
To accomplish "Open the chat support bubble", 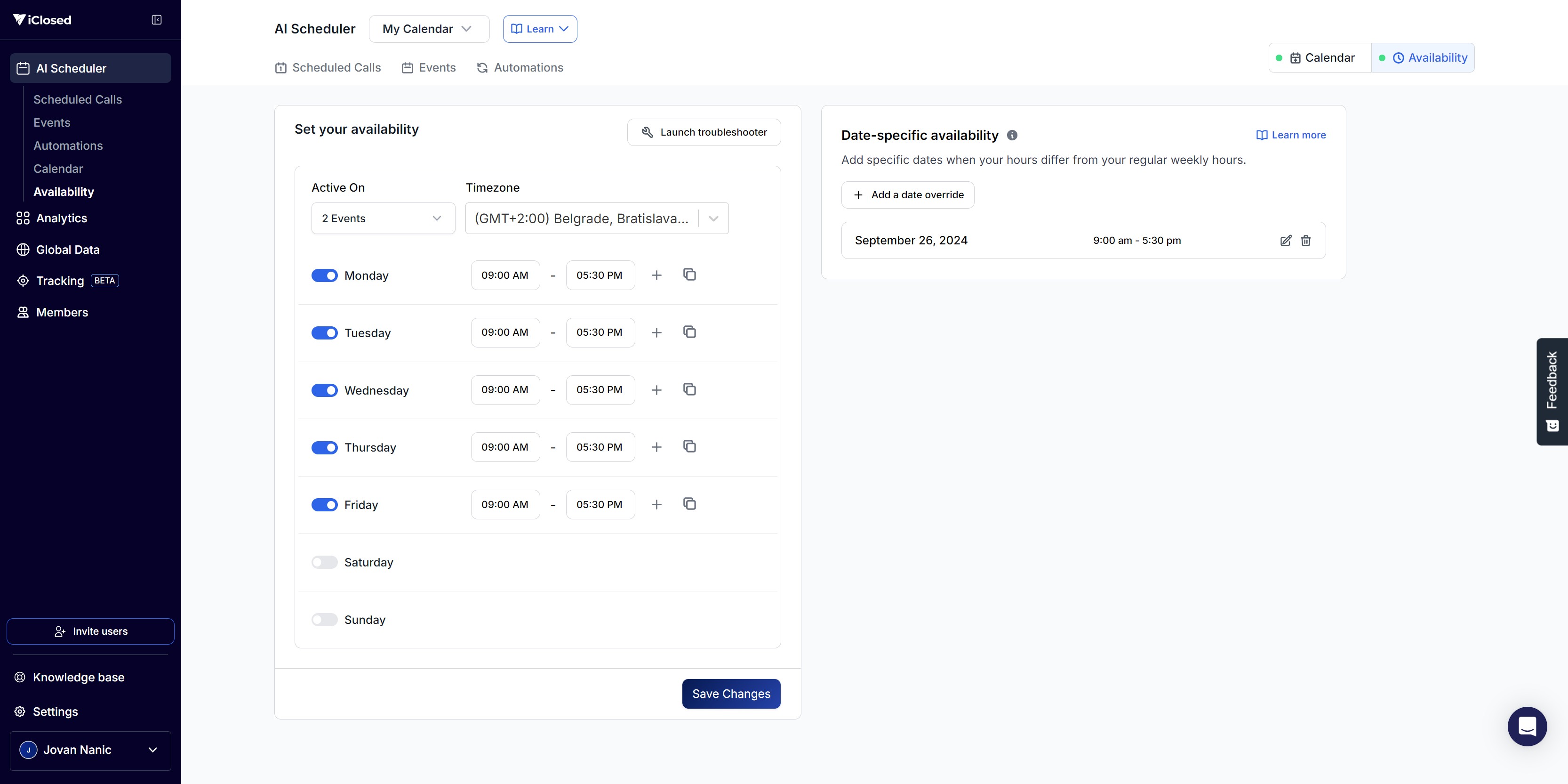I will pyautogui.click(x=1527, y=726).
